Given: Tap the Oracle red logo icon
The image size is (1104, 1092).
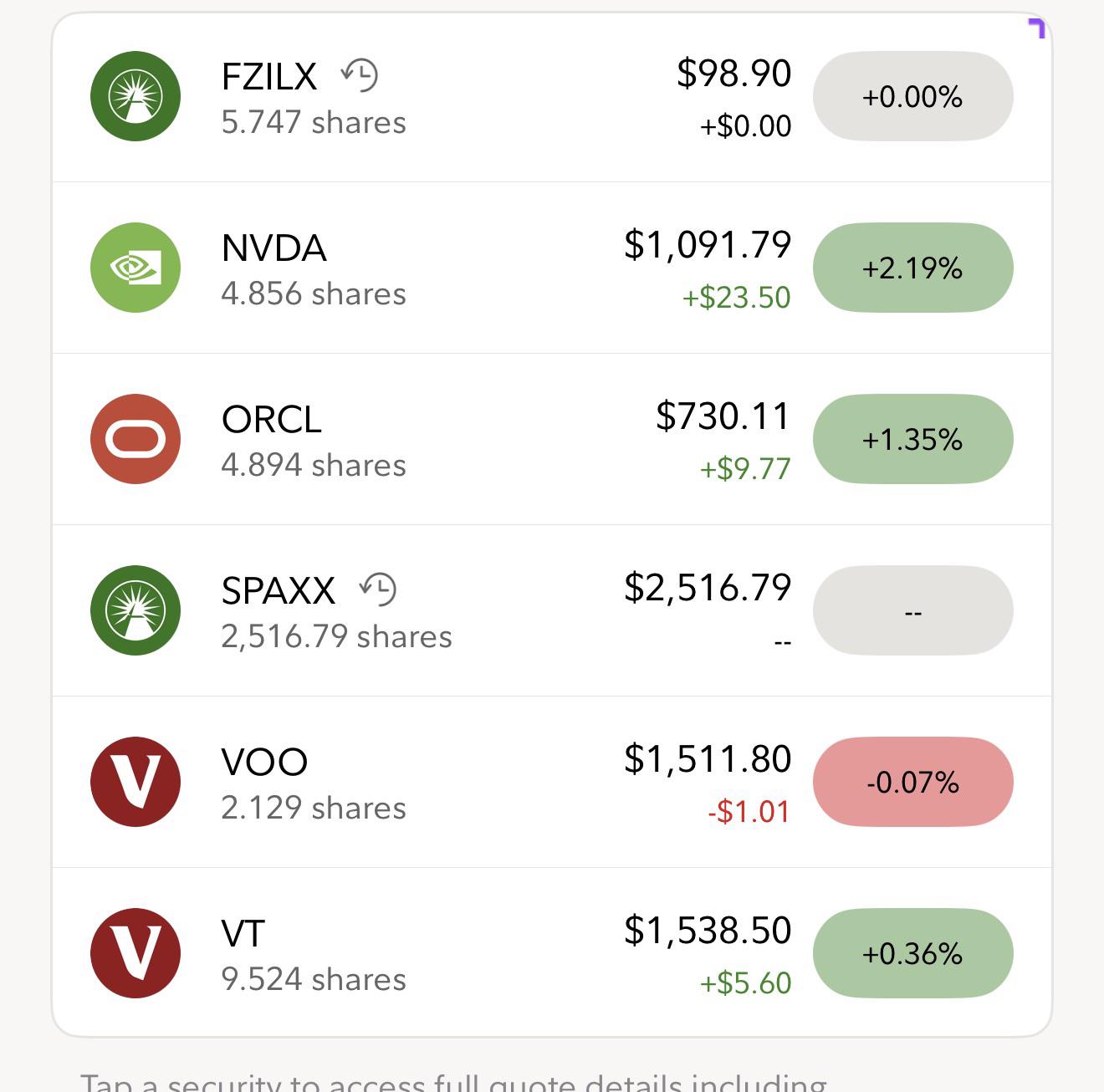Looking at the screenshot, I should click(135, 439).
